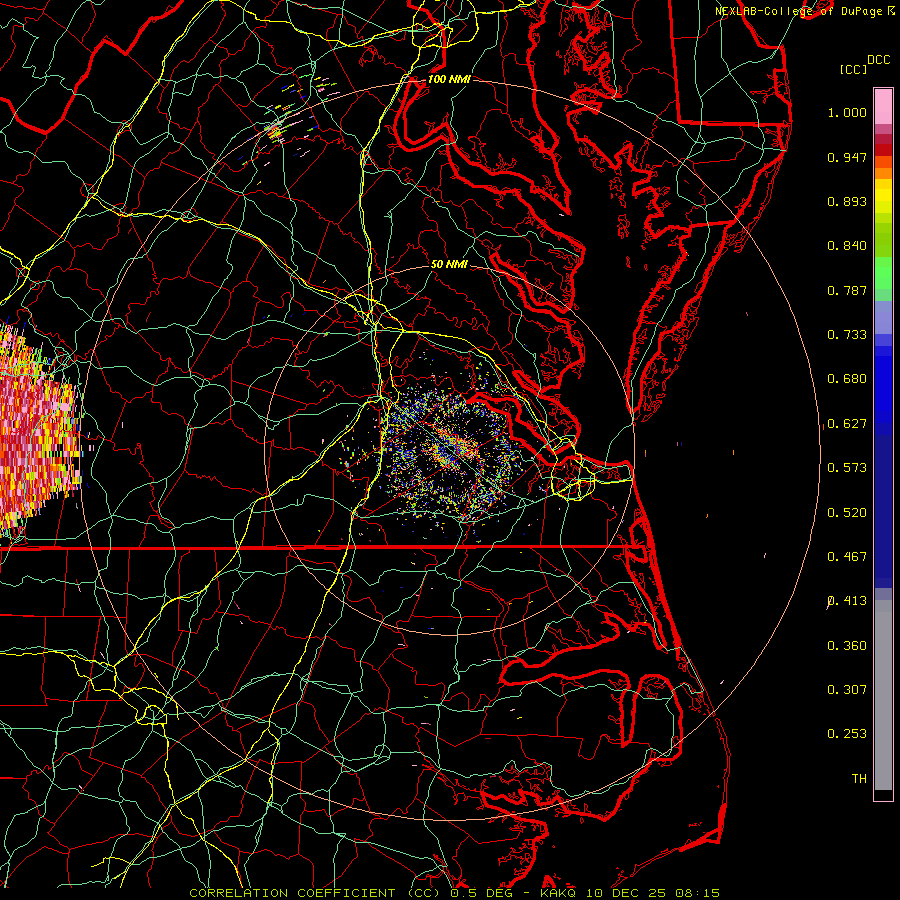Click the 0.787 legend value
900x900 pixels.
click(x=847, y=290)
